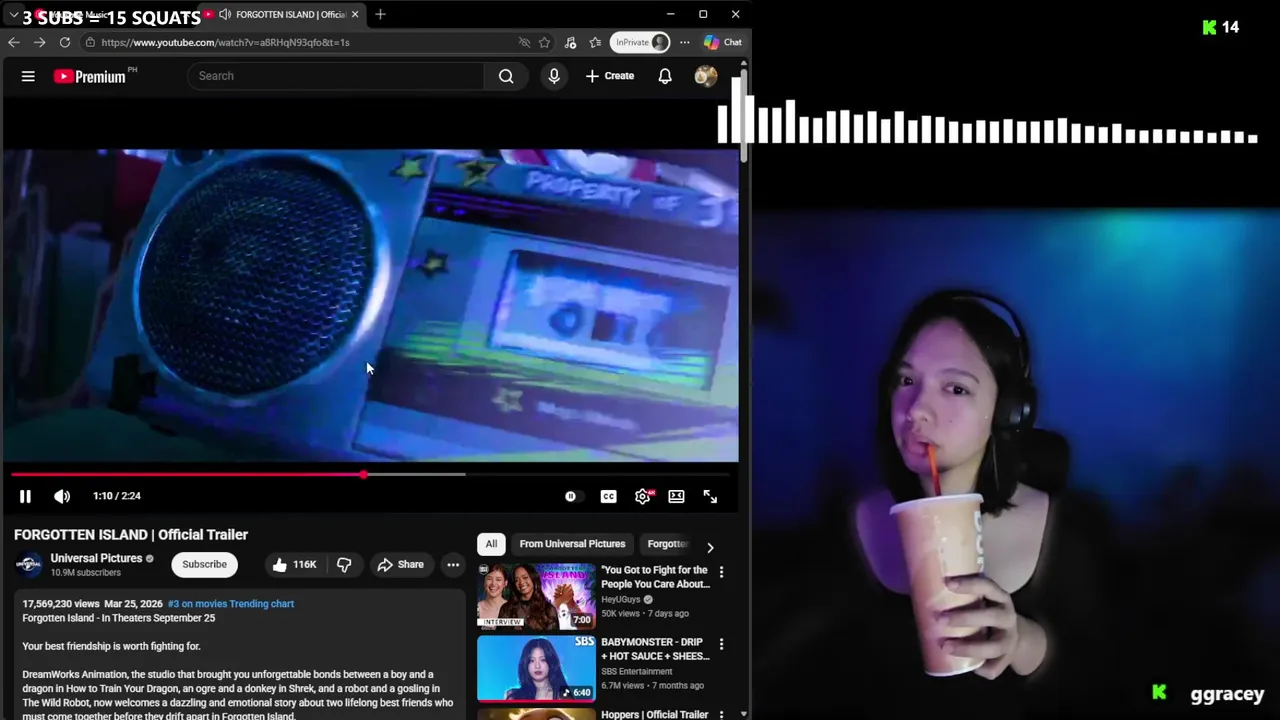View site information via the address bar lock icon

(x=90, y=42)
